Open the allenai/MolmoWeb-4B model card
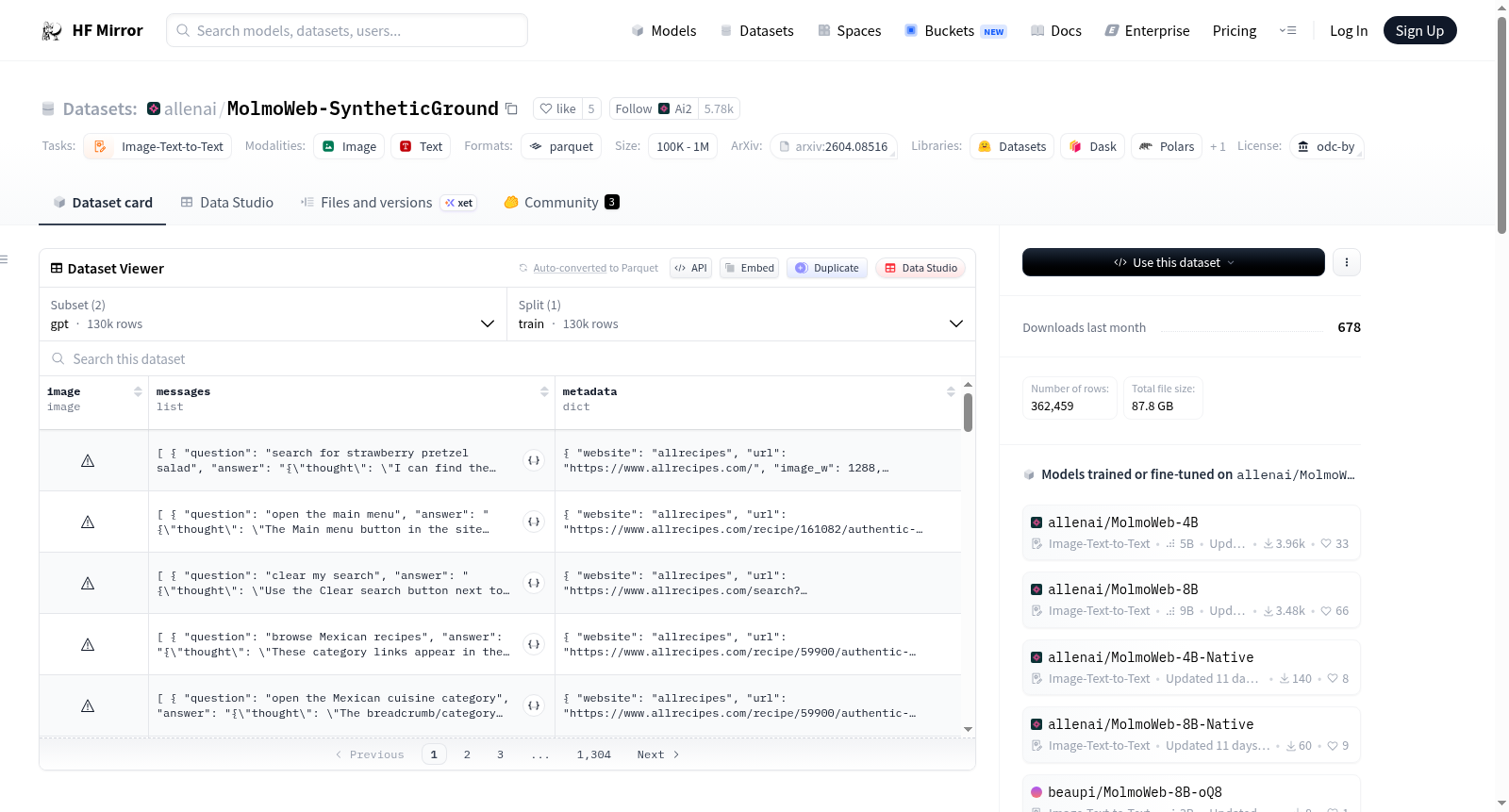1509x812 pixels. pyautogui.click(x=1191, y=533)
